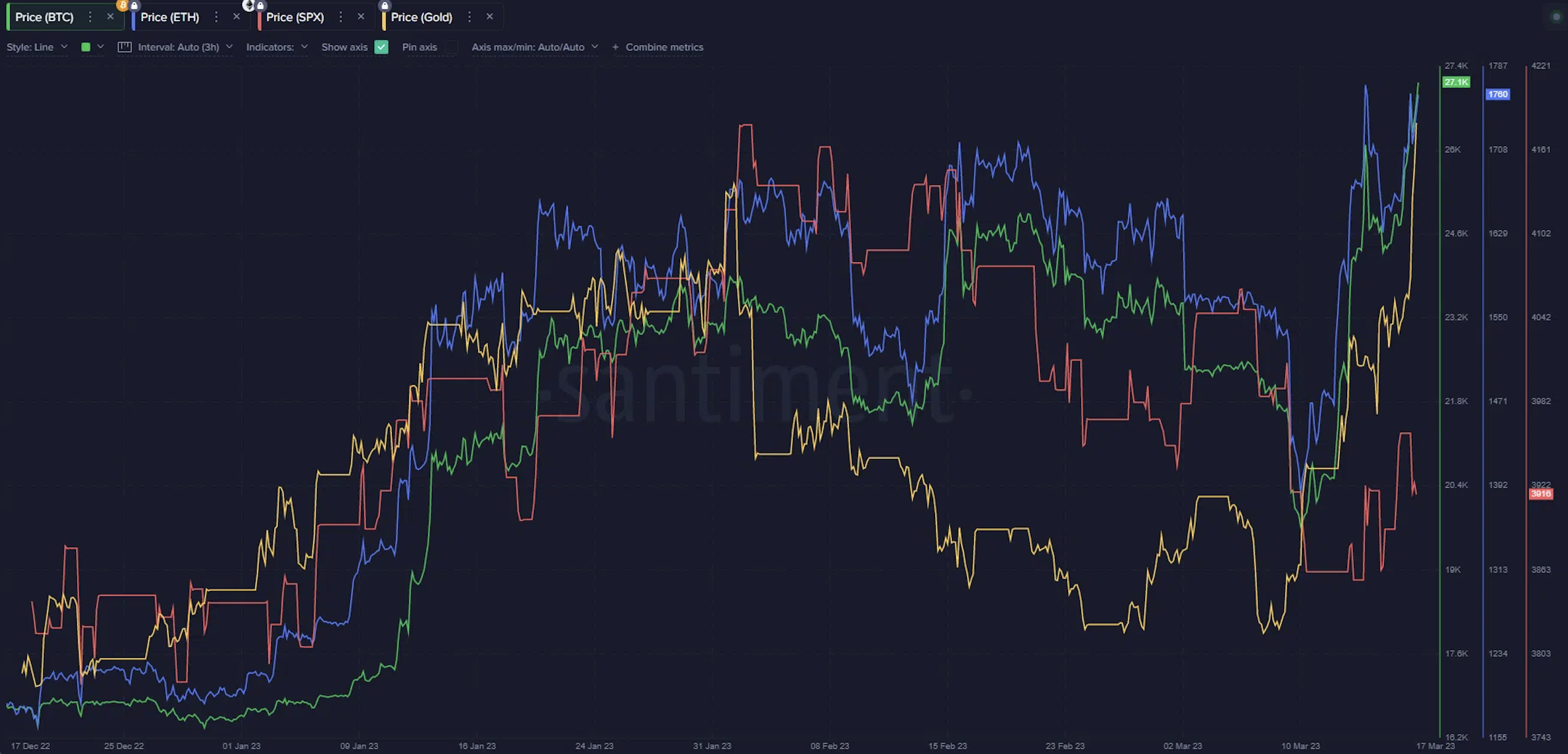1568x754 pixels.
Task: Remove the Price (Gold) metric with X
Action: click(489, 16)
